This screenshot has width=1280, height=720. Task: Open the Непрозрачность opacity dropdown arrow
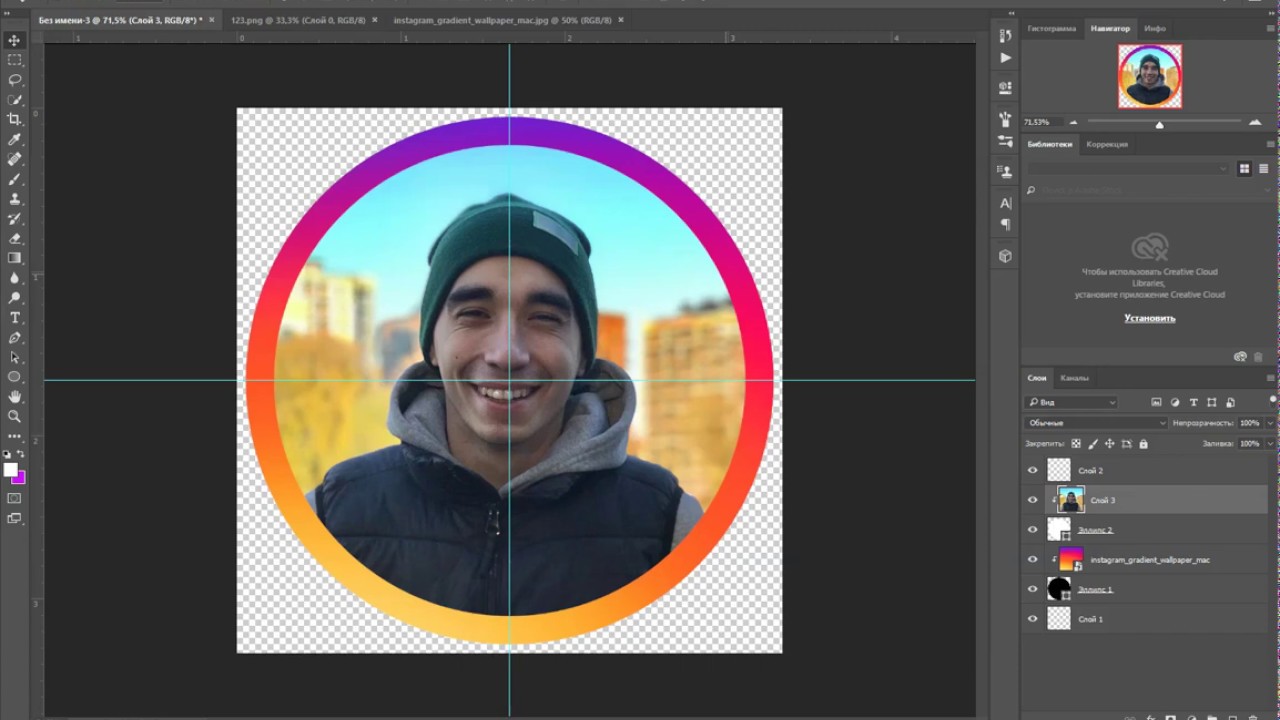(1271, 423)
